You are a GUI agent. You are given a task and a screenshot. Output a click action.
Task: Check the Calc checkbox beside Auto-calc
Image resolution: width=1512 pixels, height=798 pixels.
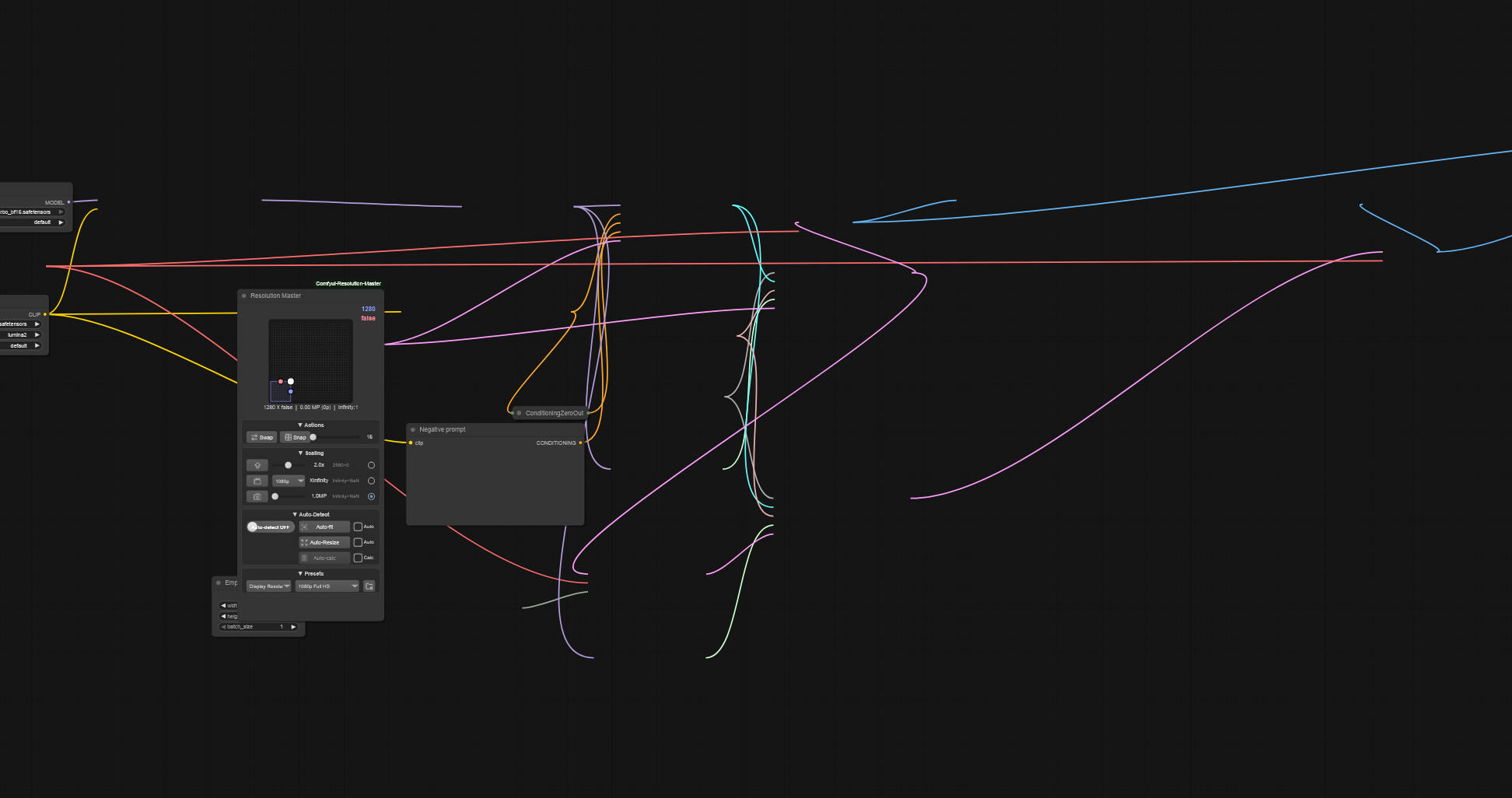coord(358,558)
